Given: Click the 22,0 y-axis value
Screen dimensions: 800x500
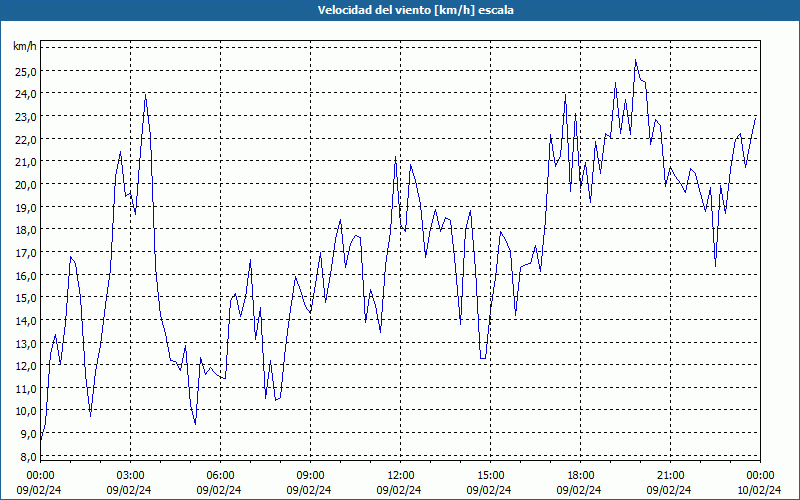Looking at the screenshot, I should click(x=26, y=139).
